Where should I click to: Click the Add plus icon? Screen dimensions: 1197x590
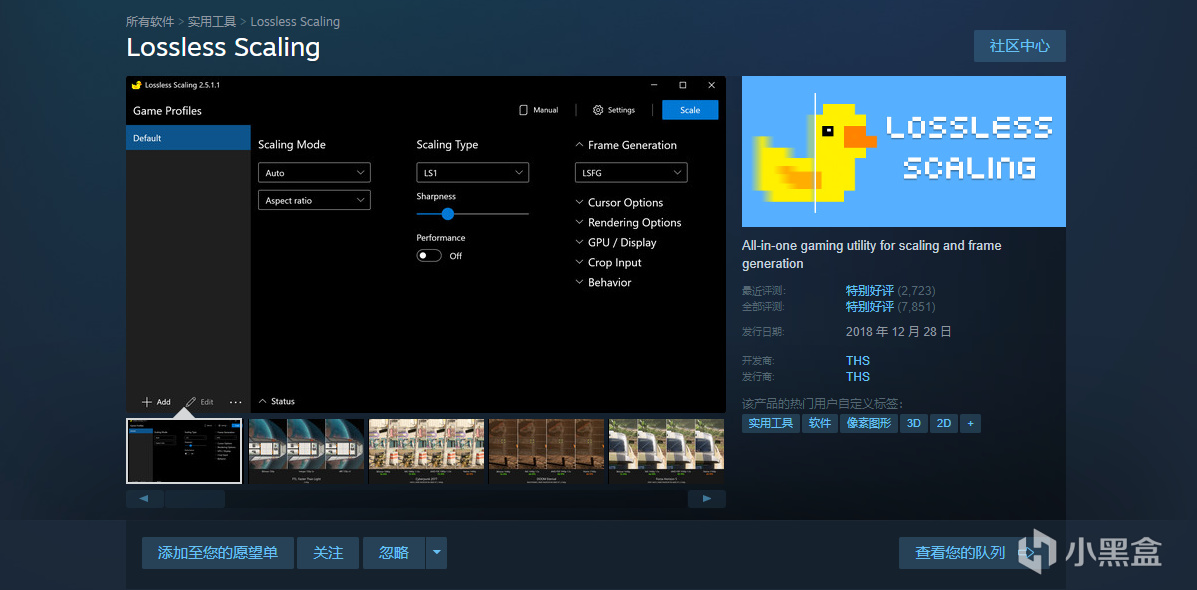point(147,401)
